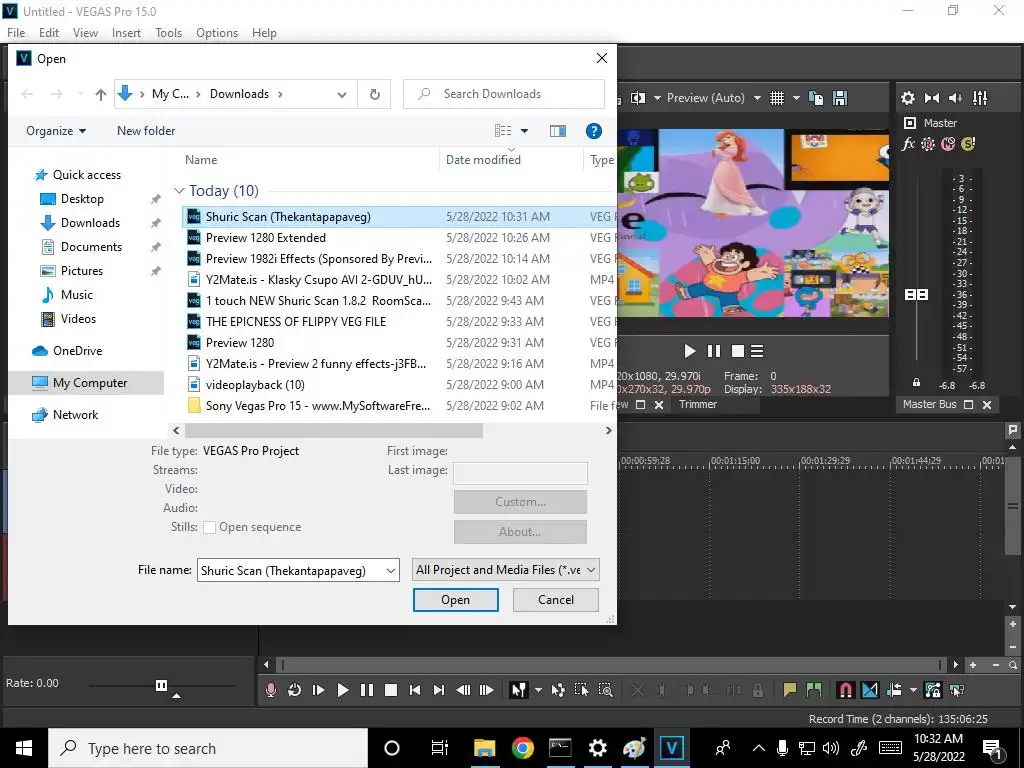Image resolution: width=1024 pixels, height=768 pixels.
Task: Go to start using transport bar
Action: click(x=415, y=690)
